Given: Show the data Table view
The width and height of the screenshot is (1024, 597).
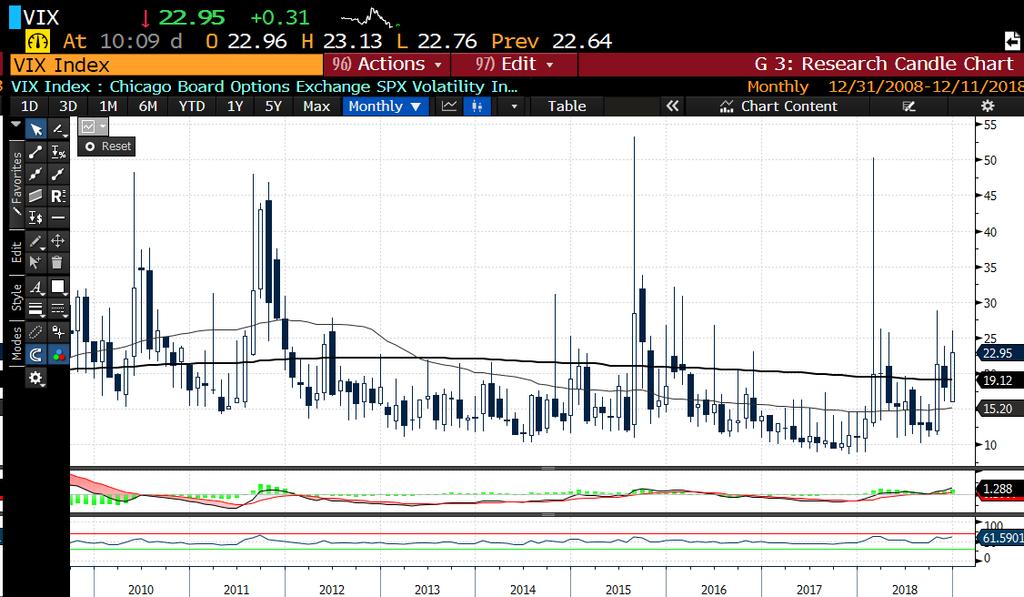Looking at the screenshot, I should [566, 106].
